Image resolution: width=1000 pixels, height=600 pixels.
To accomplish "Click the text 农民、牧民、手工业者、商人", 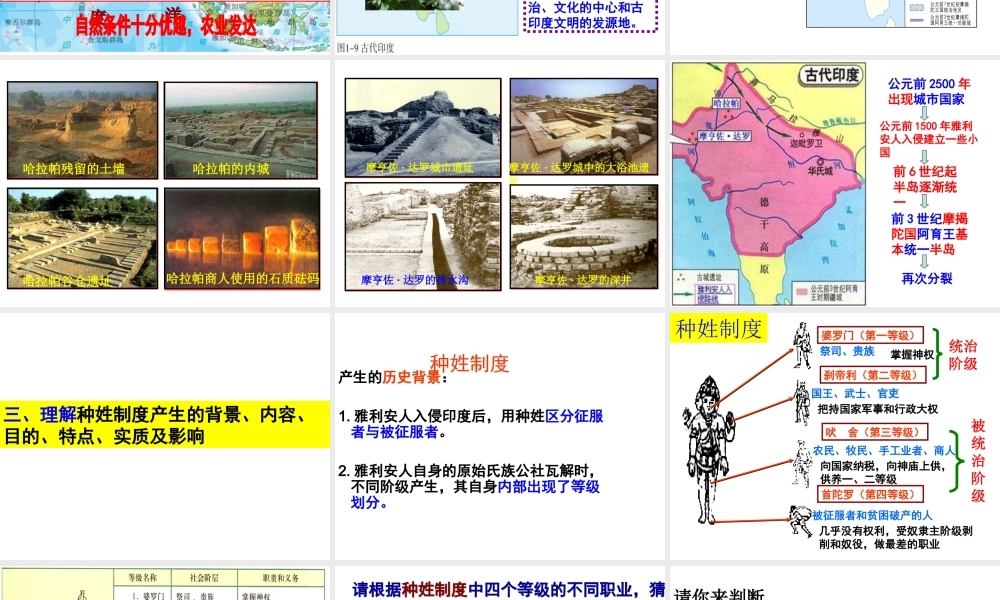I will click(884, 451).
